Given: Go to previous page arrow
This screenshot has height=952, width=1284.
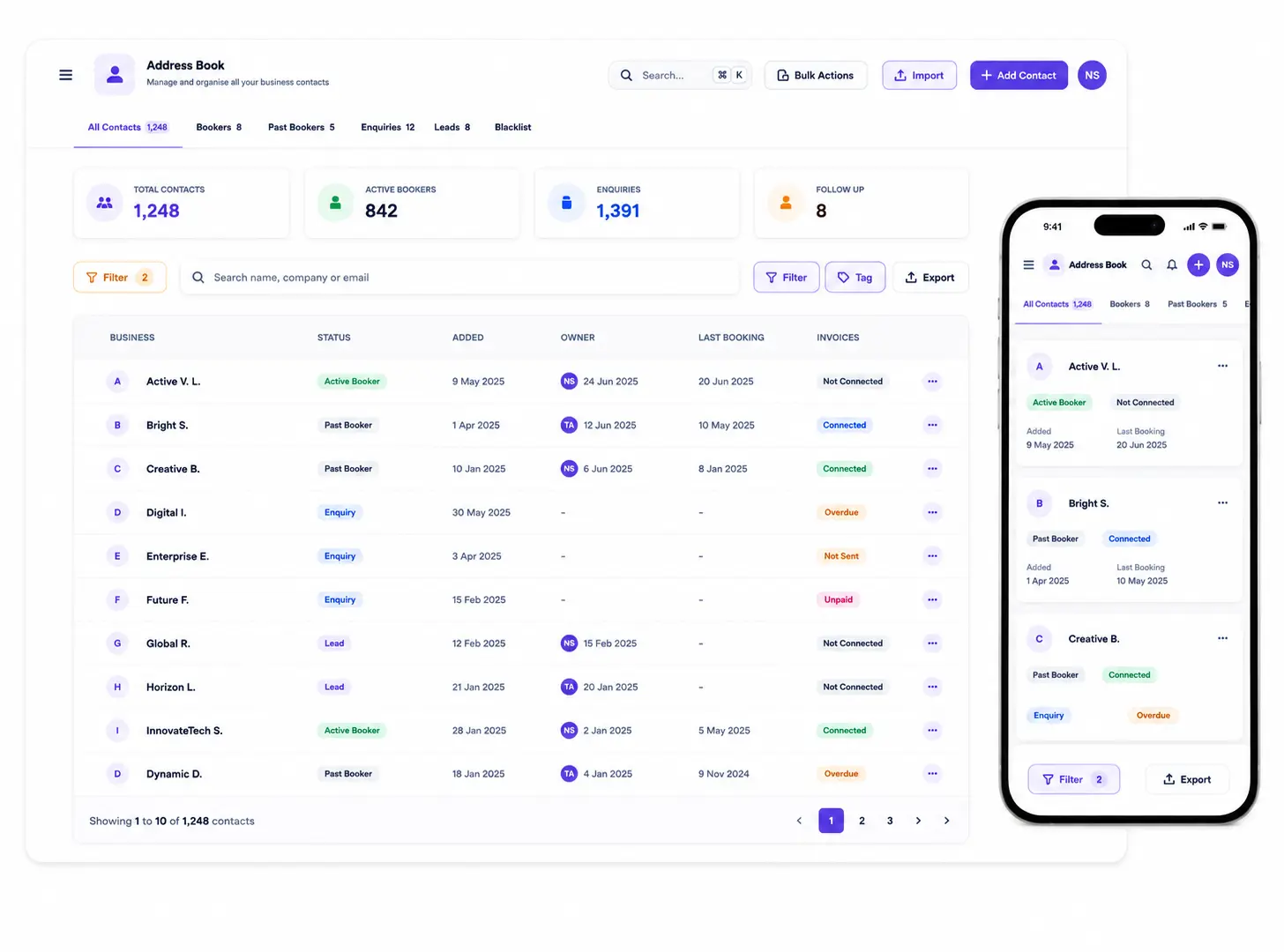Looking at the screenshot, I should 799,821.
